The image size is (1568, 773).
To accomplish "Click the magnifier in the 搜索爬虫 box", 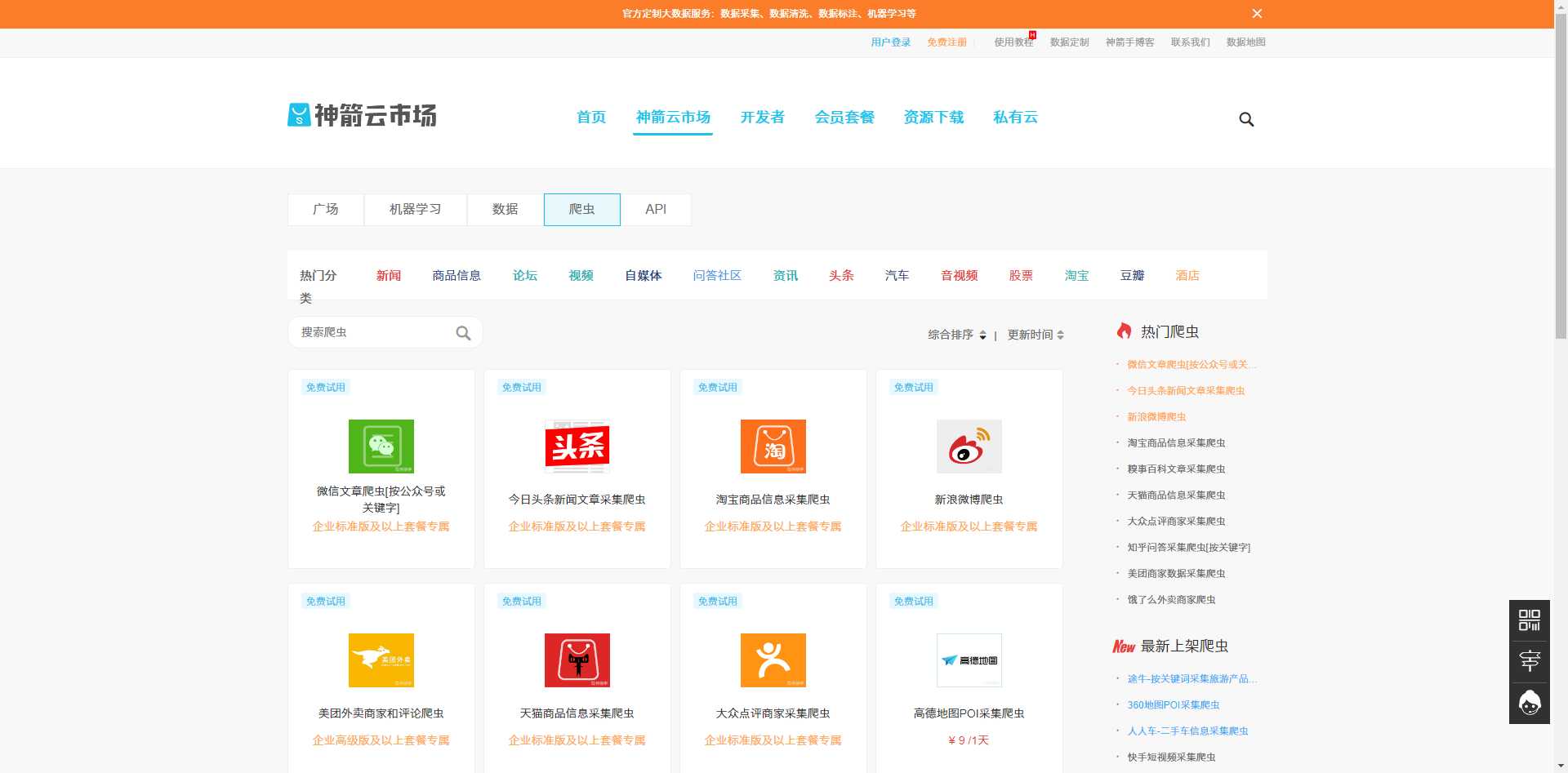I will tap(463, 333).
